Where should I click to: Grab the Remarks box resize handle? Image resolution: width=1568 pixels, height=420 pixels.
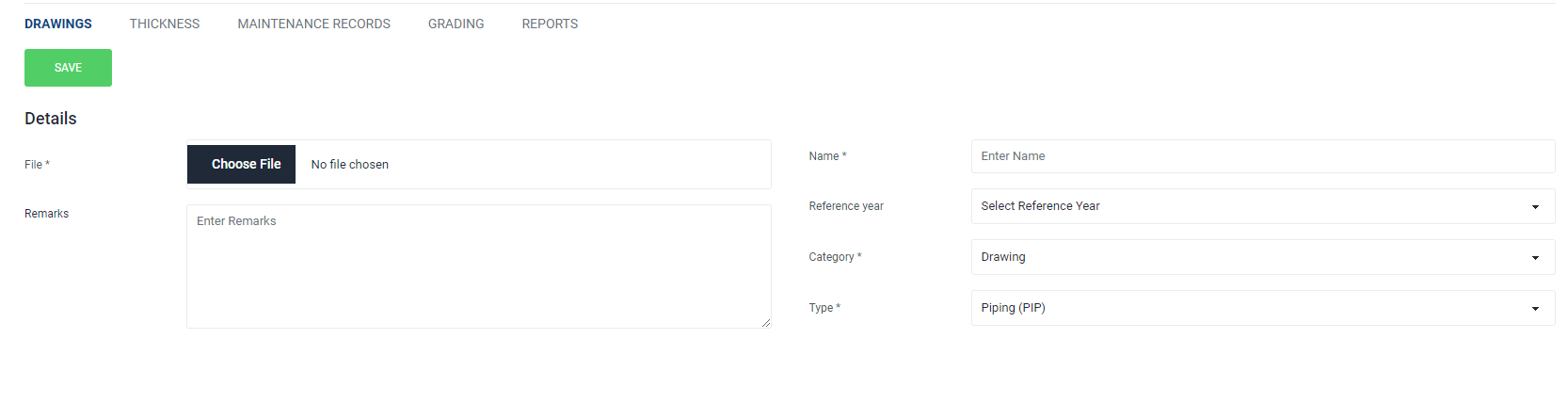coord(766,323)
